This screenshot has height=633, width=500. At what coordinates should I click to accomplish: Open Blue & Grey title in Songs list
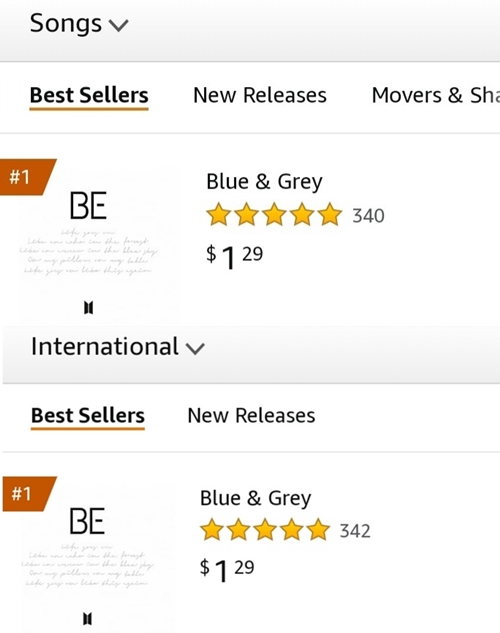[264, 182]
